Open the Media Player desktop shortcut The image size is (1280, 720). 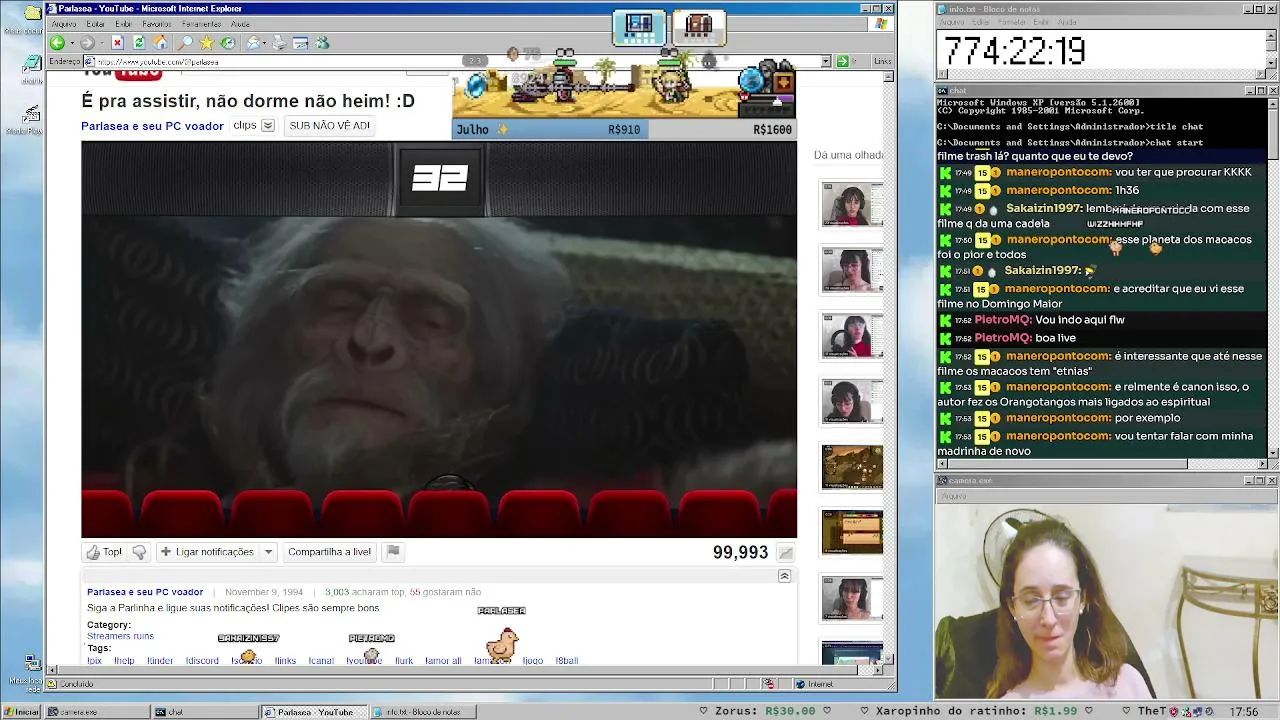pyautogui.click(x=31, y=120)
